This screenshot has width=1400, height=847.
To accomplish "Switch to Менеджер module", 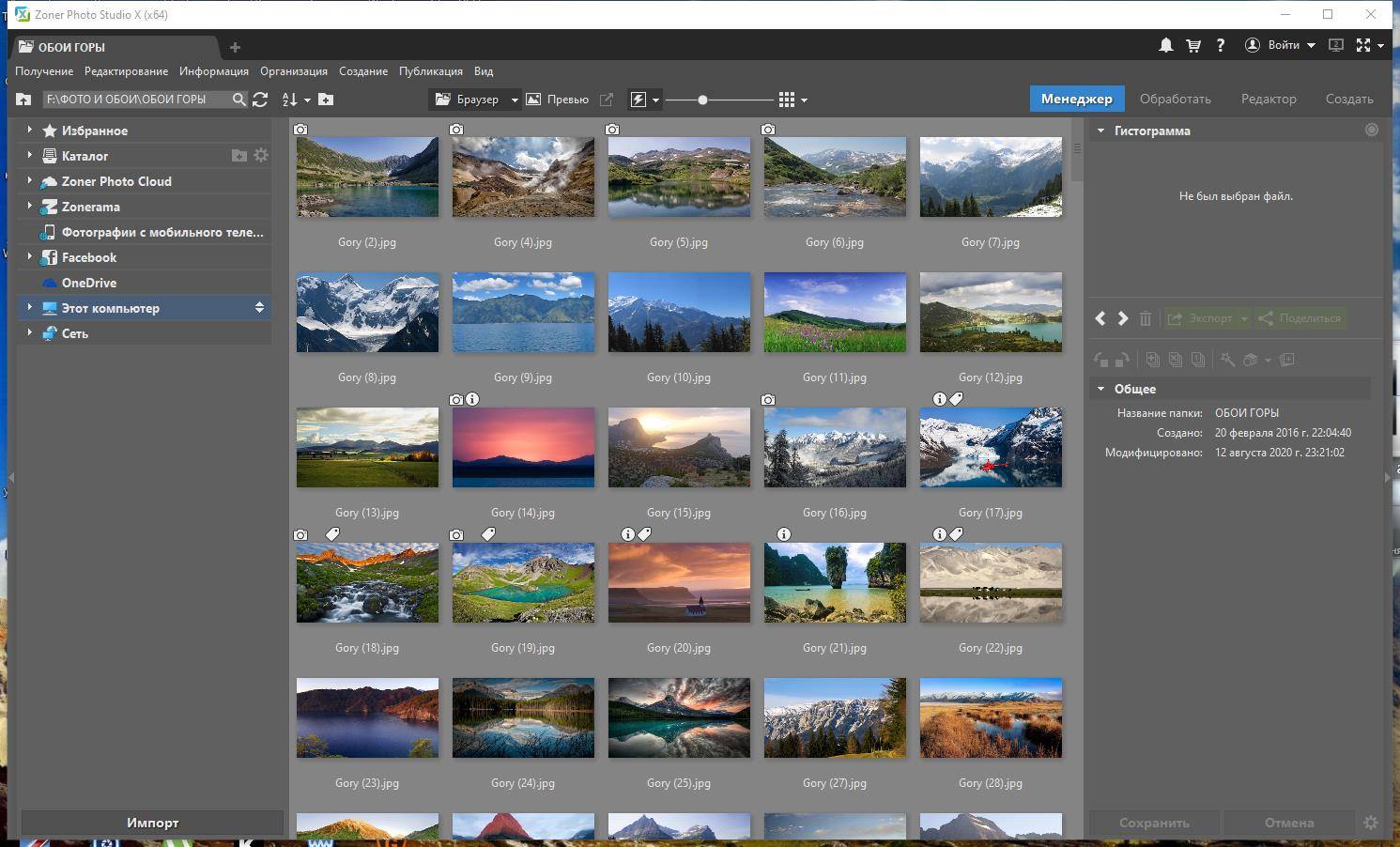I will tap(1077, 99).
